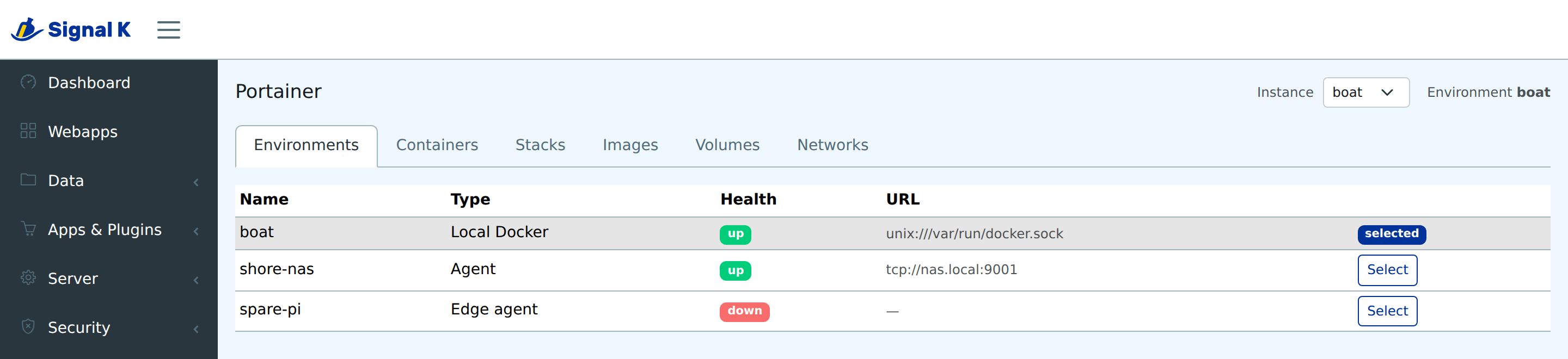
Task: Click the up health badge for shore-nas
Action: click(x=736, y=271)
